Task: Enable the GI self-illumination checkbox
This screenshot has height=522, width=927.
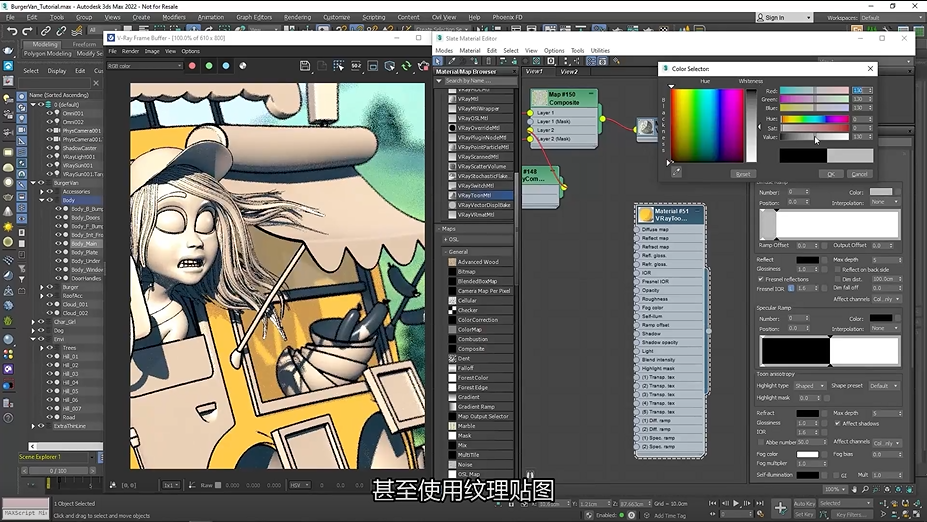Action: pyautogui.click(x=836, y=475)
